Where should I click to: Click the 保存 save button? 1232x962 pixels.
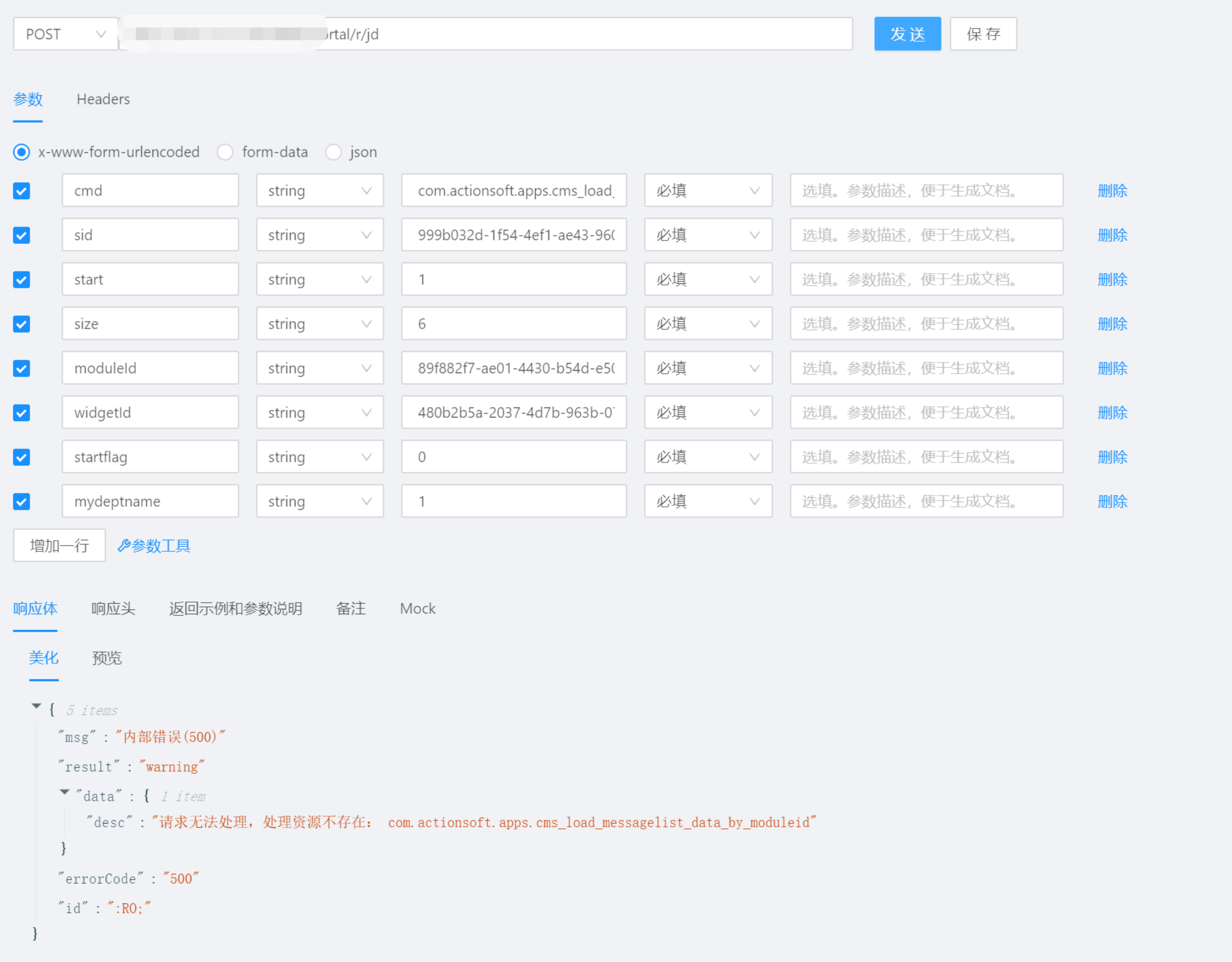(x=983, y=34)
